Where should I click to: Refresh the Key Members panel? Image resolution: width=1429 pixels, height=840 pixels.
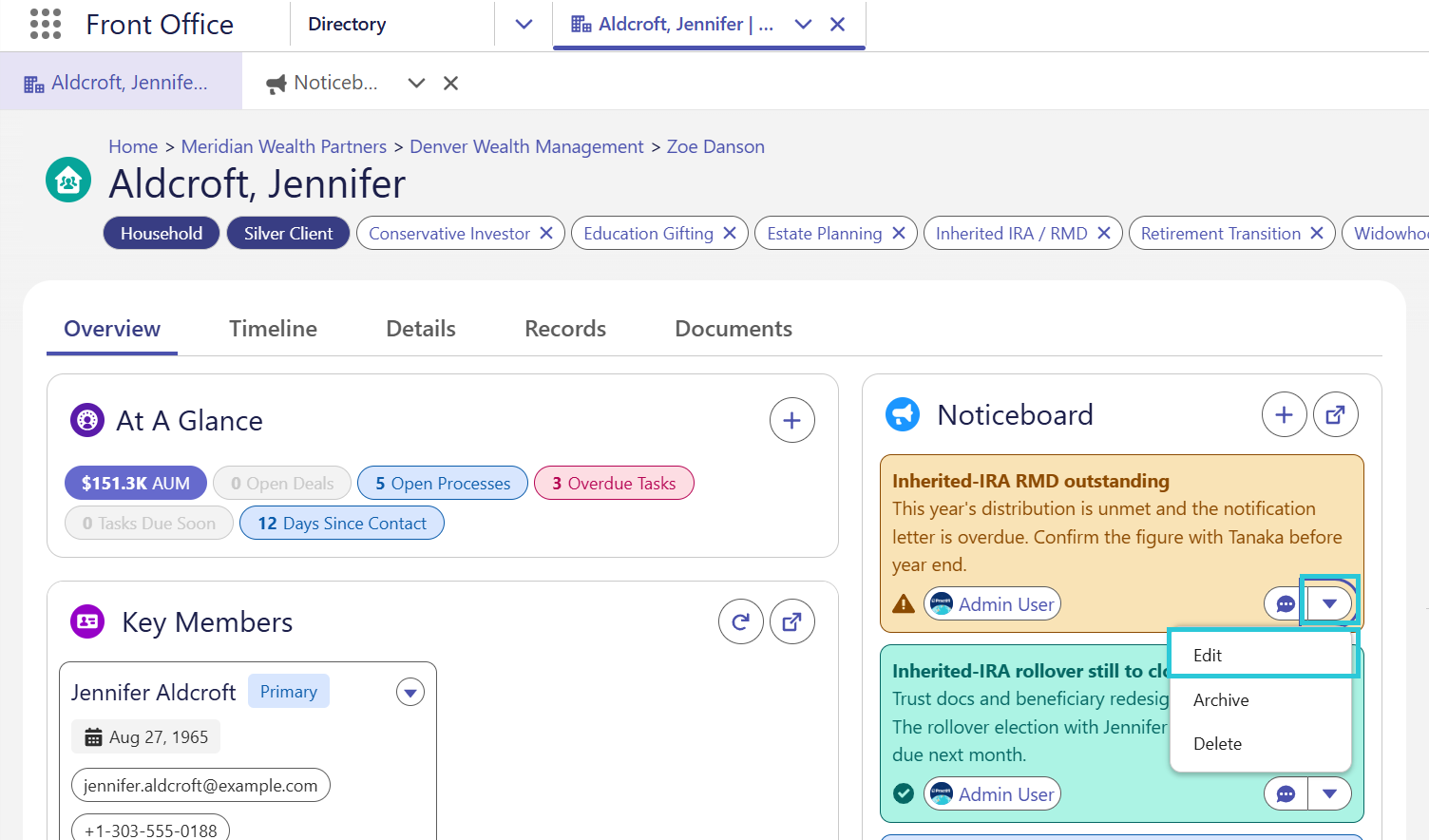point(741,621)
